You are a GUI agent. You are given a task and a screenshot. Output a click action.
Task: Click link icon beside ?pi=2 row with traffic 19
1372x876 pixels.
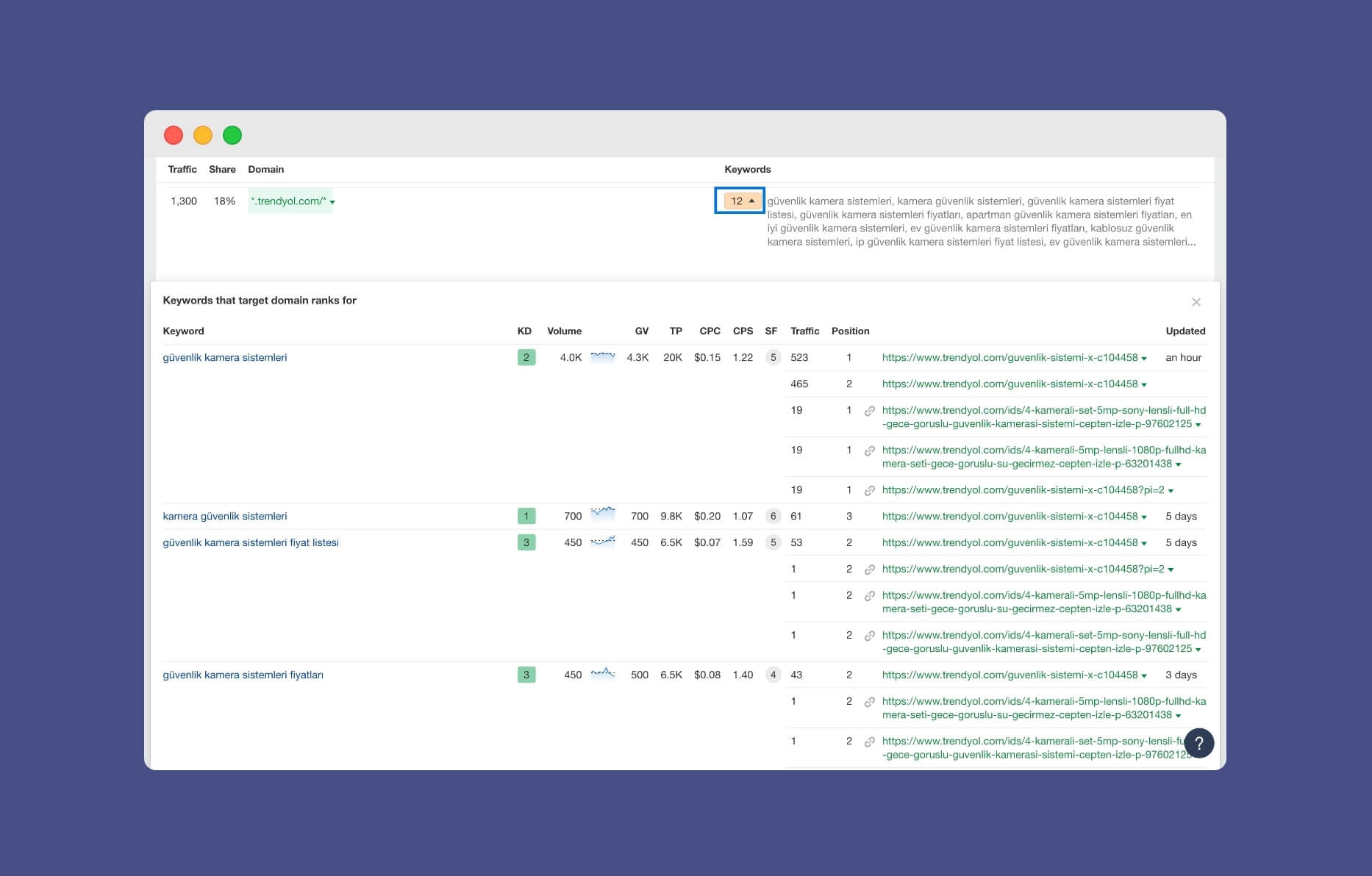[x=869, y=490]
